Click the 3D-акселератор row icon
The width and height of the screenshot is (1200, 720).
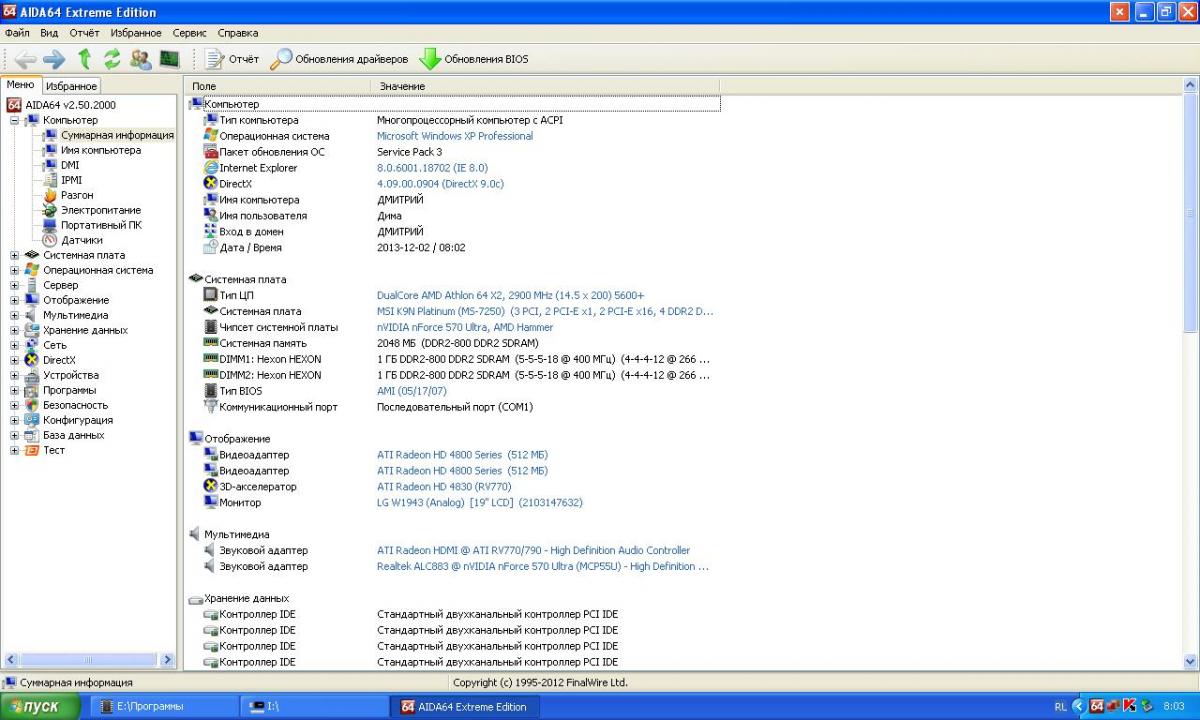(210, 487)
